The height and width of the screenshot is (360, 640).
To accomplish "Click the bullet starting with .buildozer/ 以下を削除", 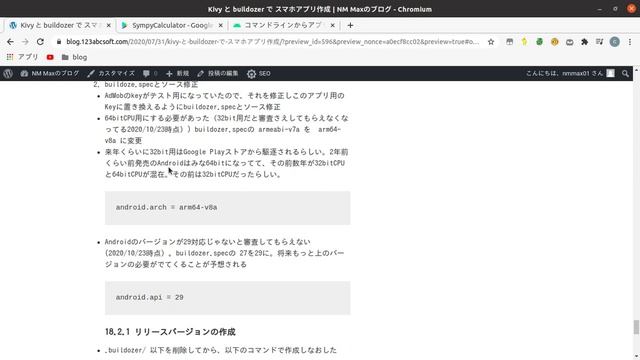I will pyautogui.click(x=221, y=350).
